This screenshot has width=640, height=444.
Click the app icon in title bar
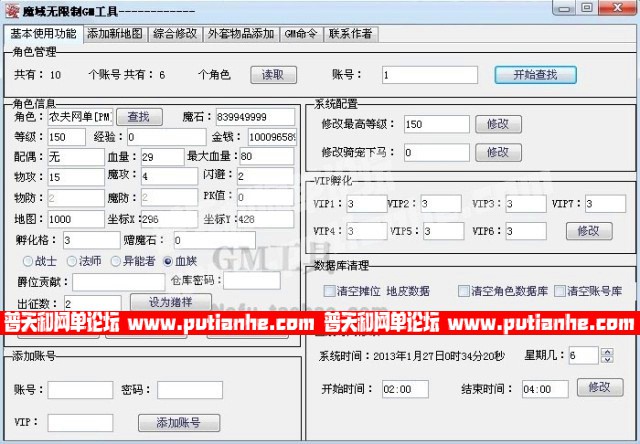coord(11,10)
